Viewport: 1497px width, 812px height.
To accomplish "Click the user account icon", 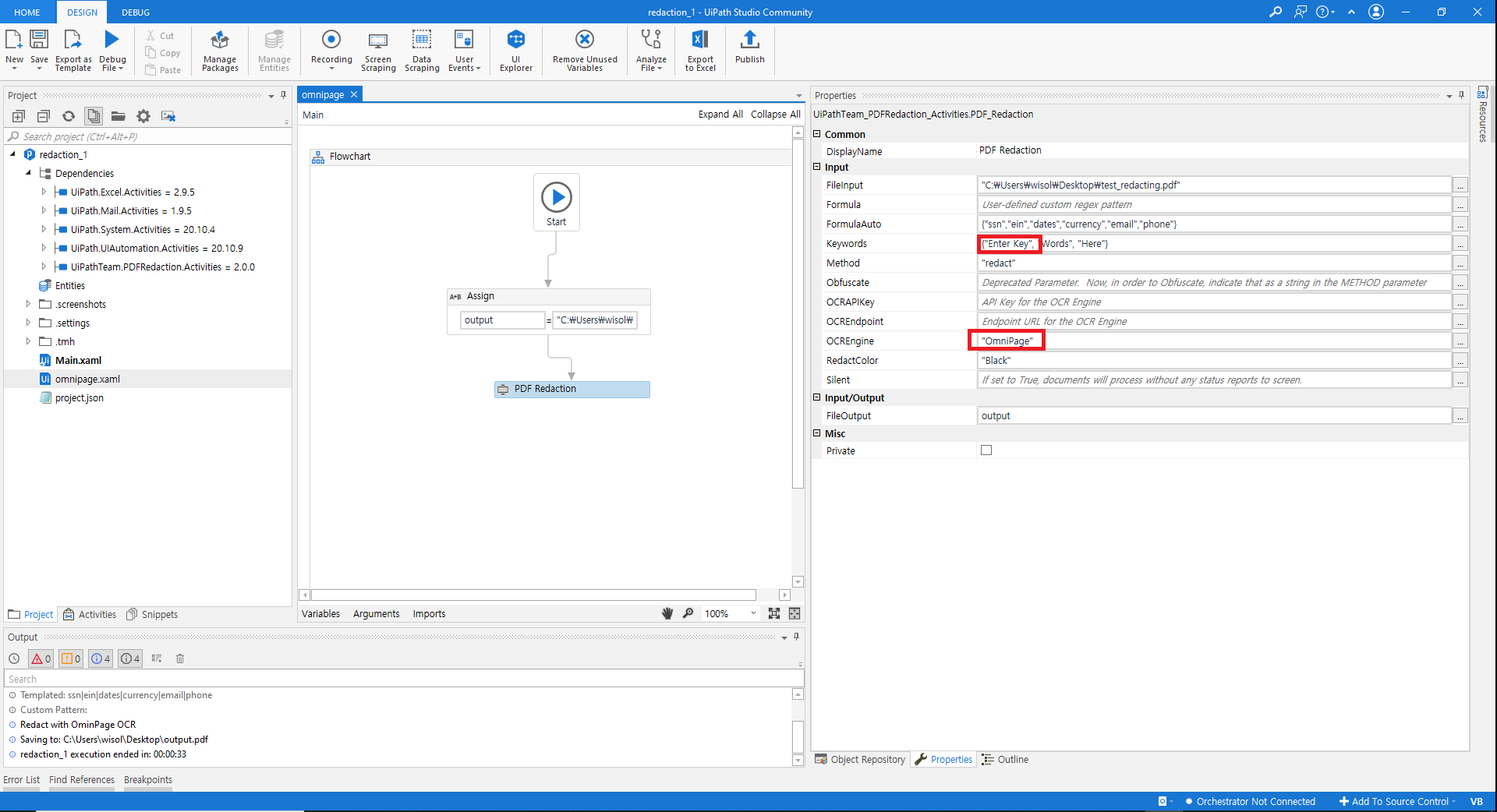I will [x=1376, y=12].
